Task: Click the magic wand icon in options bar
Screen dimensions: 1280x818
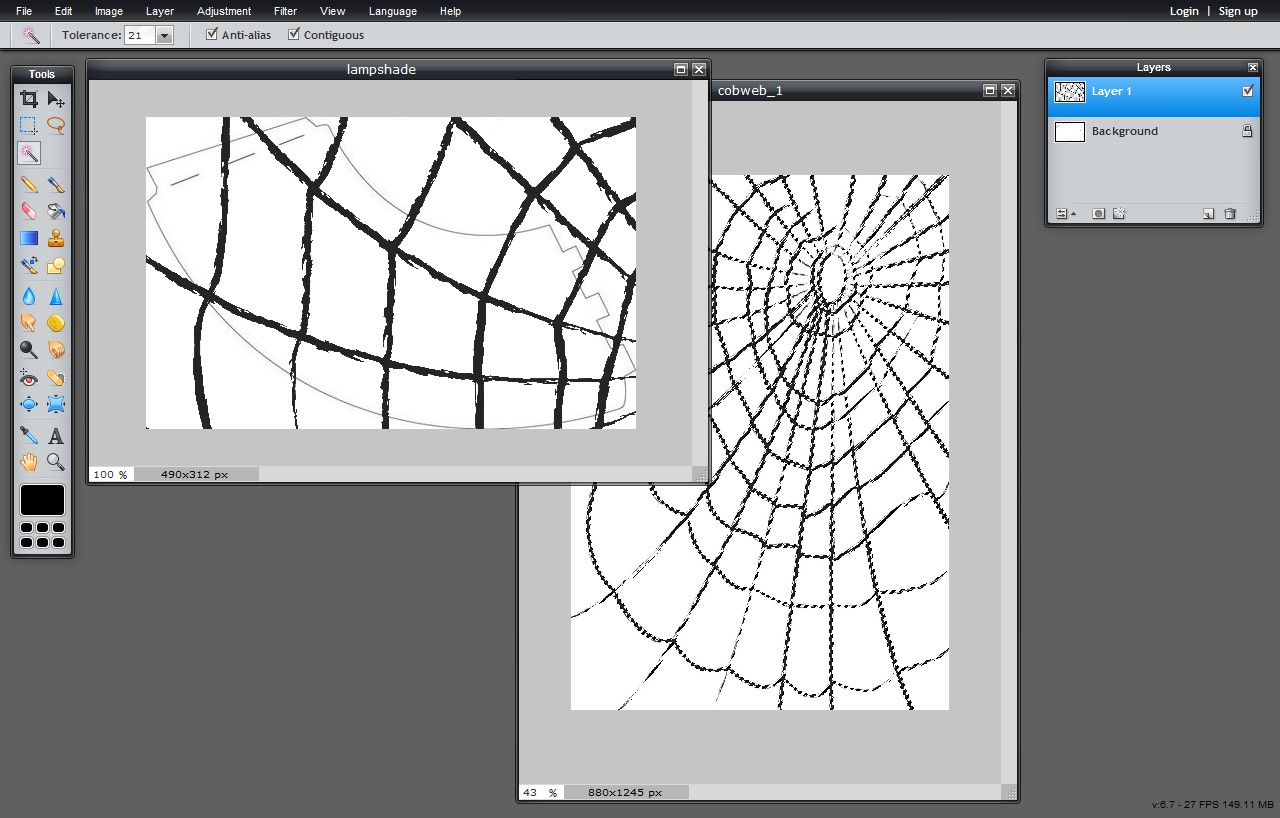Action: pos(31,35)
